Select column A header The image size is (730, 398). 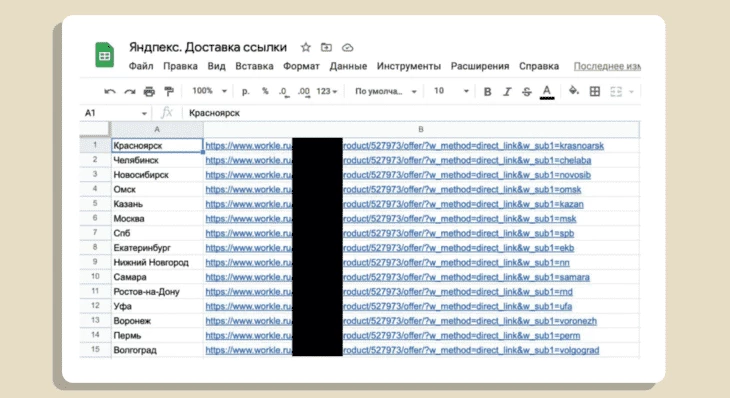click(x=157, y=129)
